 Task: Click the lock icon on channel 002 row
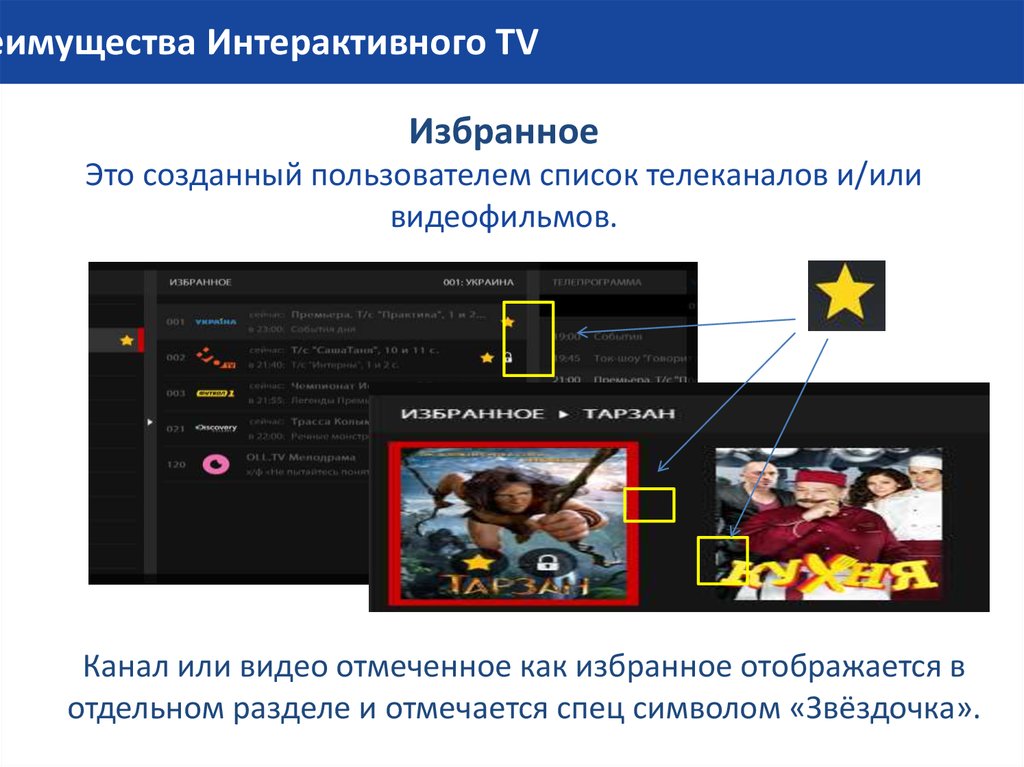[508, 357]
